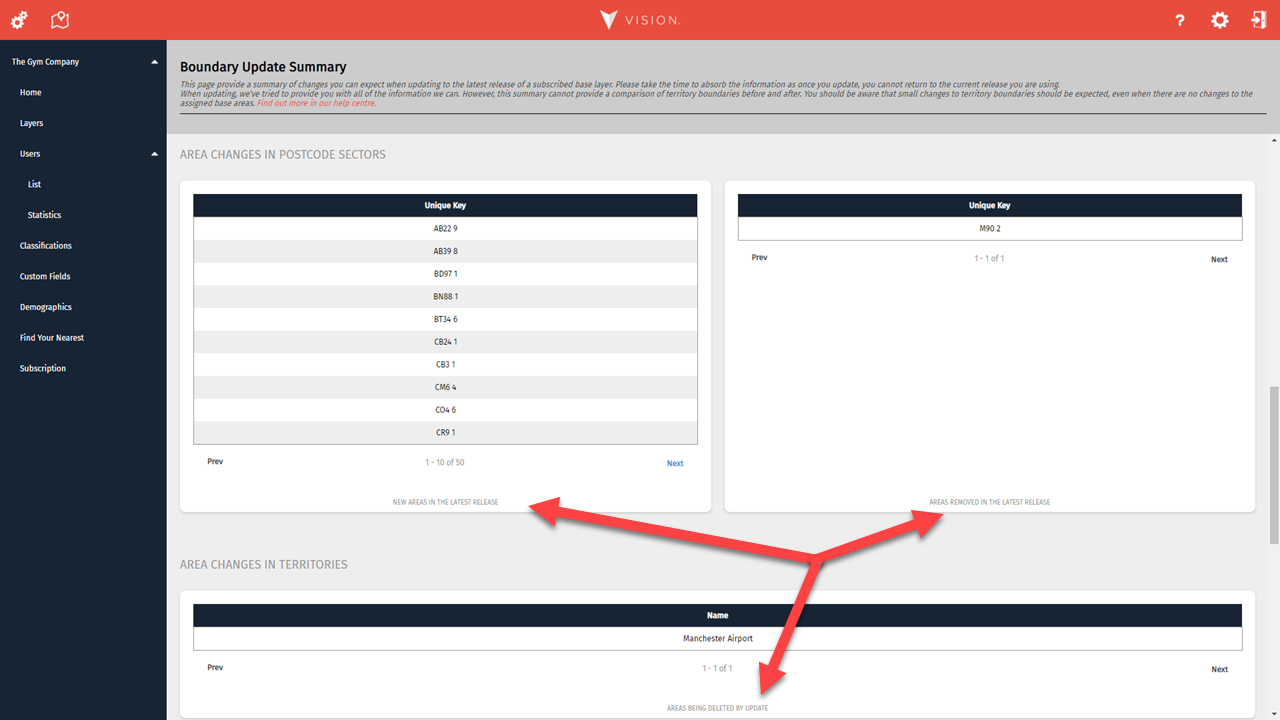The height and width of the screenshot is (720, 1280).
Task: Click the vertical page scrollbar
Action: click(x=1273, y=465)
